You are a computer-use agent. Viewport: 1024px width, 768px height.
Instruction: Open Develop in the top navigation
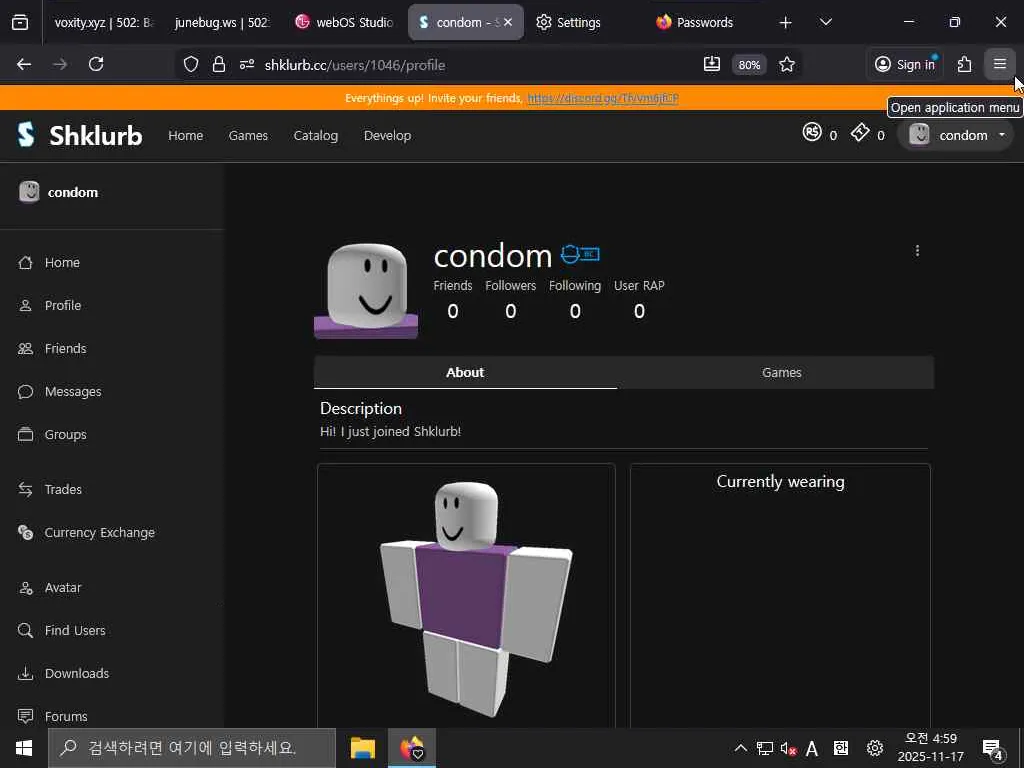(387, 135)
